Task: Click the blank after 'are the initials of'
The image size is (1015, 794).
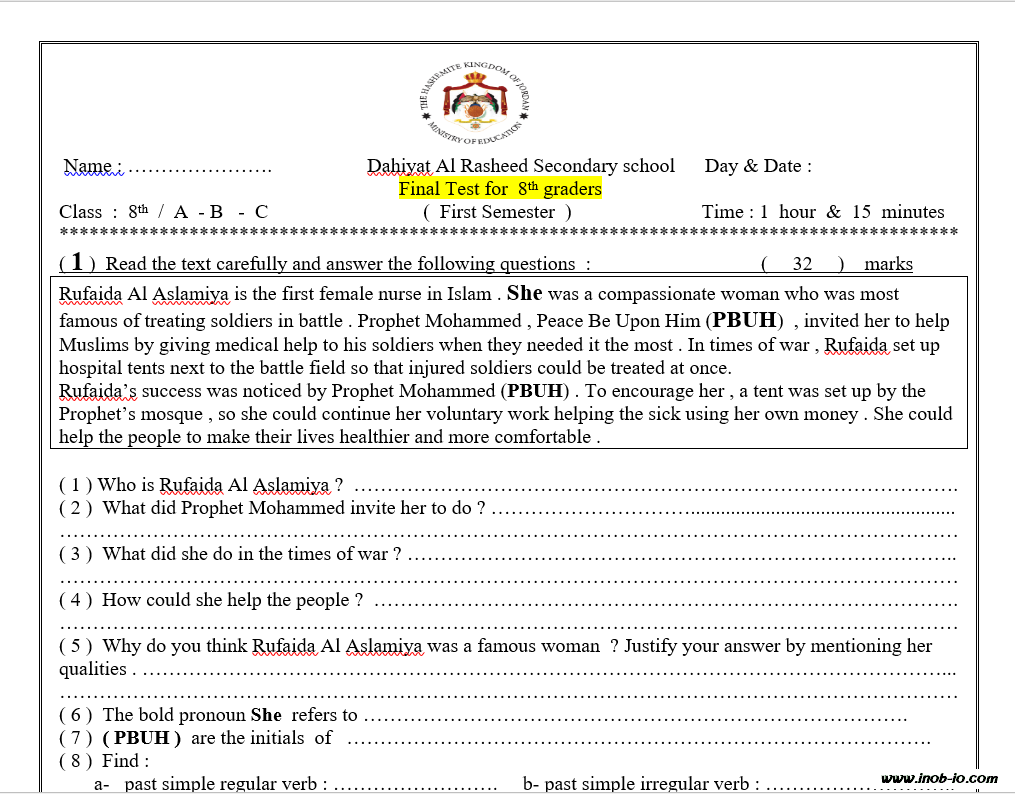Action: 638,739
